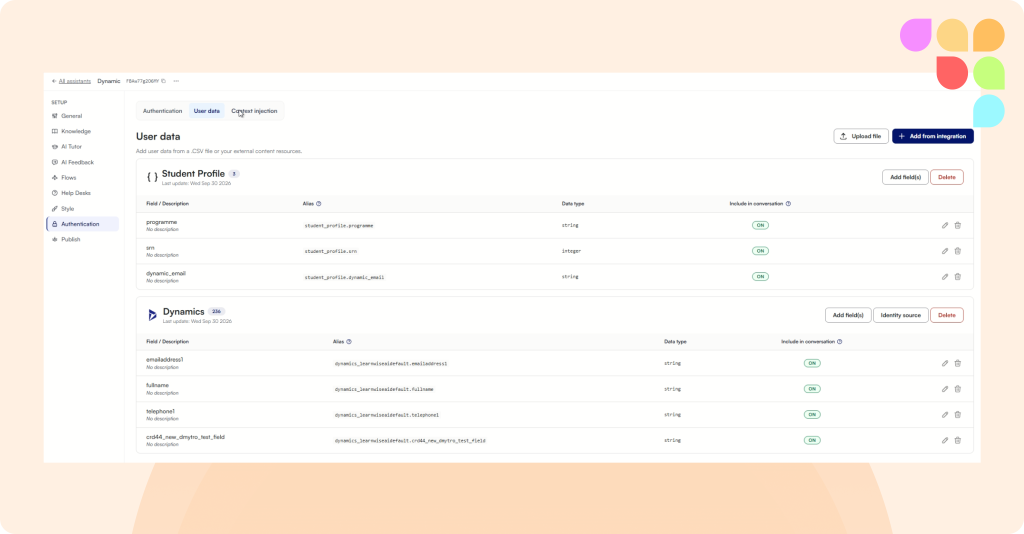Click the Alias help icon in Student Profile
The width and height of the screenshot is (1024, 534).
tap(319, 204)
